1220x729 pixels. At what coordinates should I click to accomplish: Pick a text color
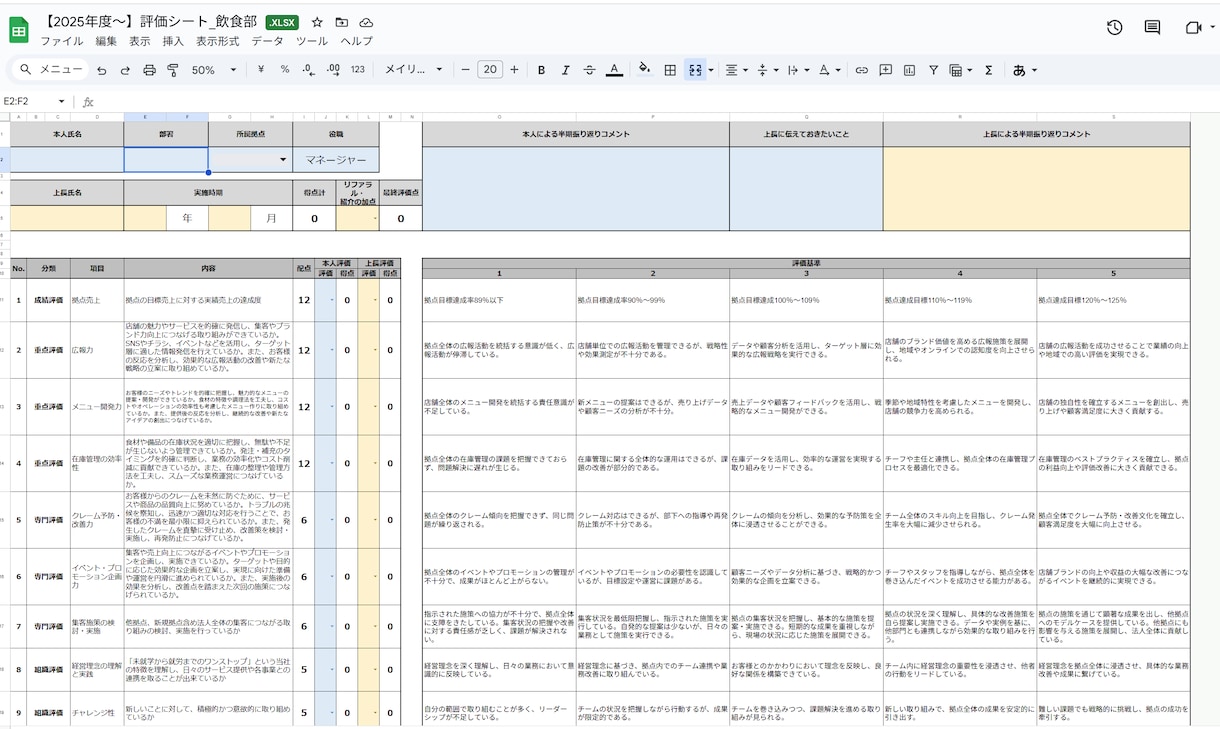coord(614,70)
